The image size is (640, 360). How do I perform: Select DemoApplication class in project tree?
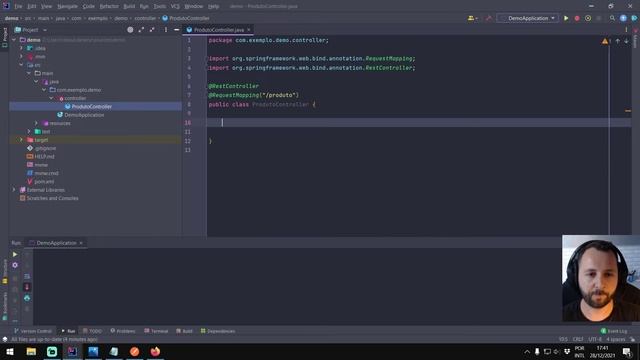pos(84,115)
